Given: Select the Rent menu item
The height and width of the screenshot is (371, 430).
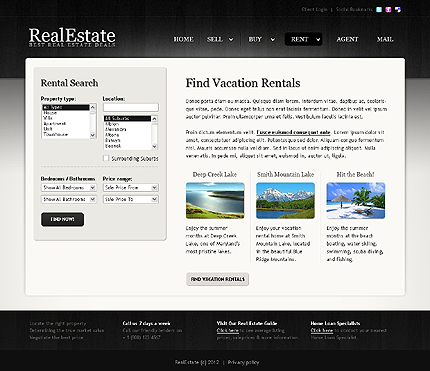Looking at the screenshot, I should 300,39.
